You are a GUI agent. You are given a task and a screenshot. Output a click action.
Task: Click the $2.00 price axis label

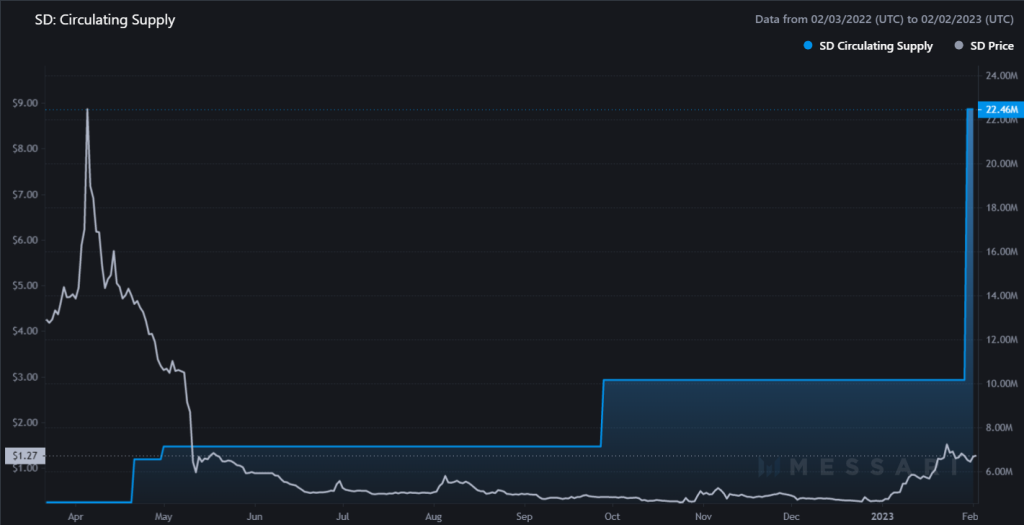point(25,422)
